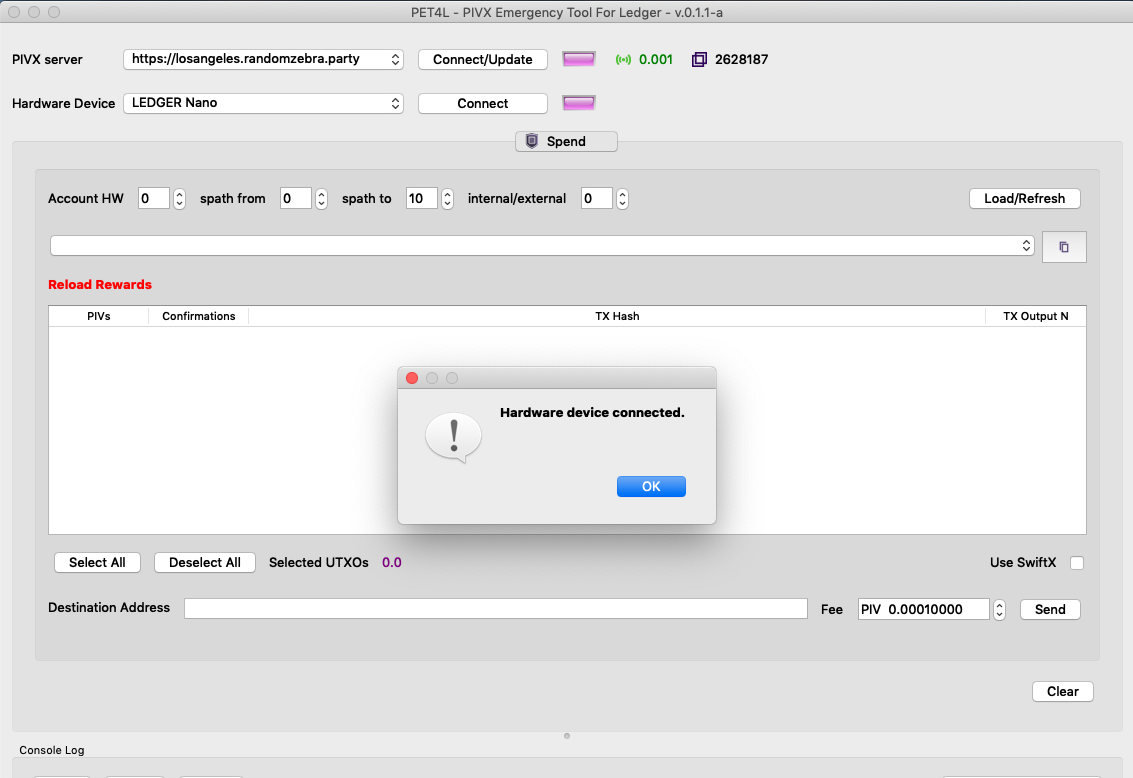
Task: Click the Destination Address input field
Action: point(496,608)
